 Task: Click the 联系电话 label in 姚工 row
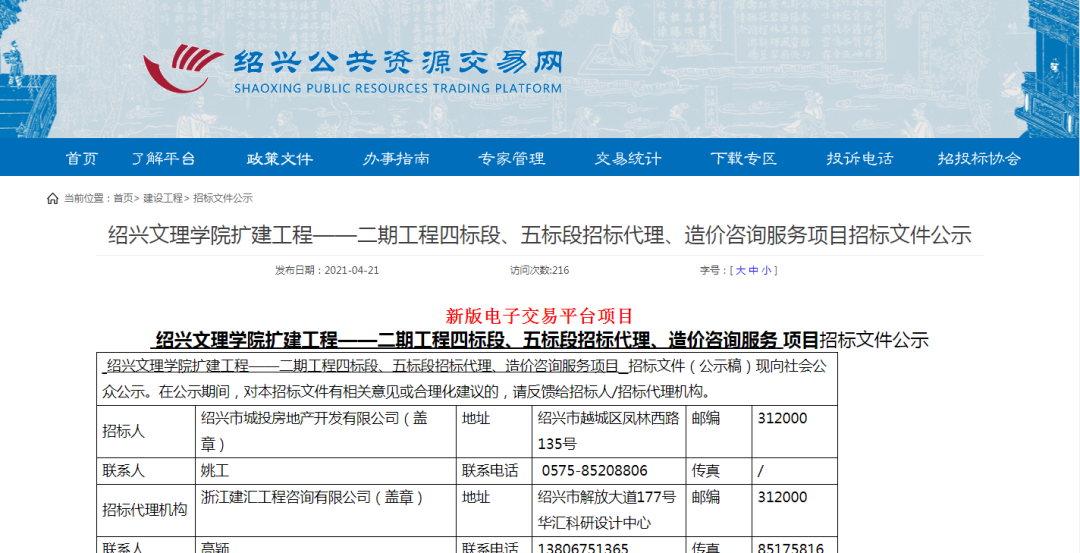[490, 471]
